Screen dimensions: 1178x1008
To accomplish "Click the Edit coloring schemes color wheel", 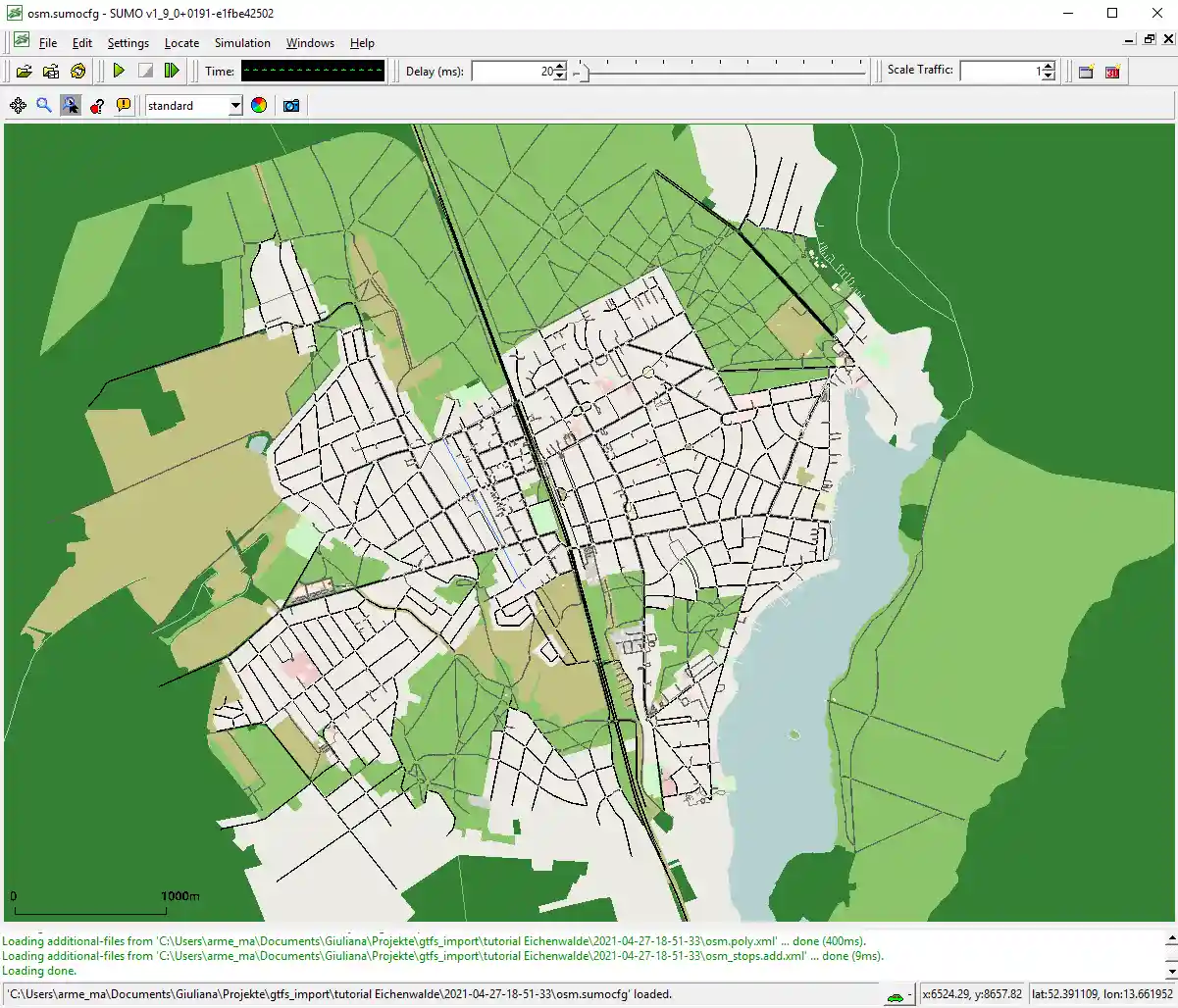I will (259, 106).
